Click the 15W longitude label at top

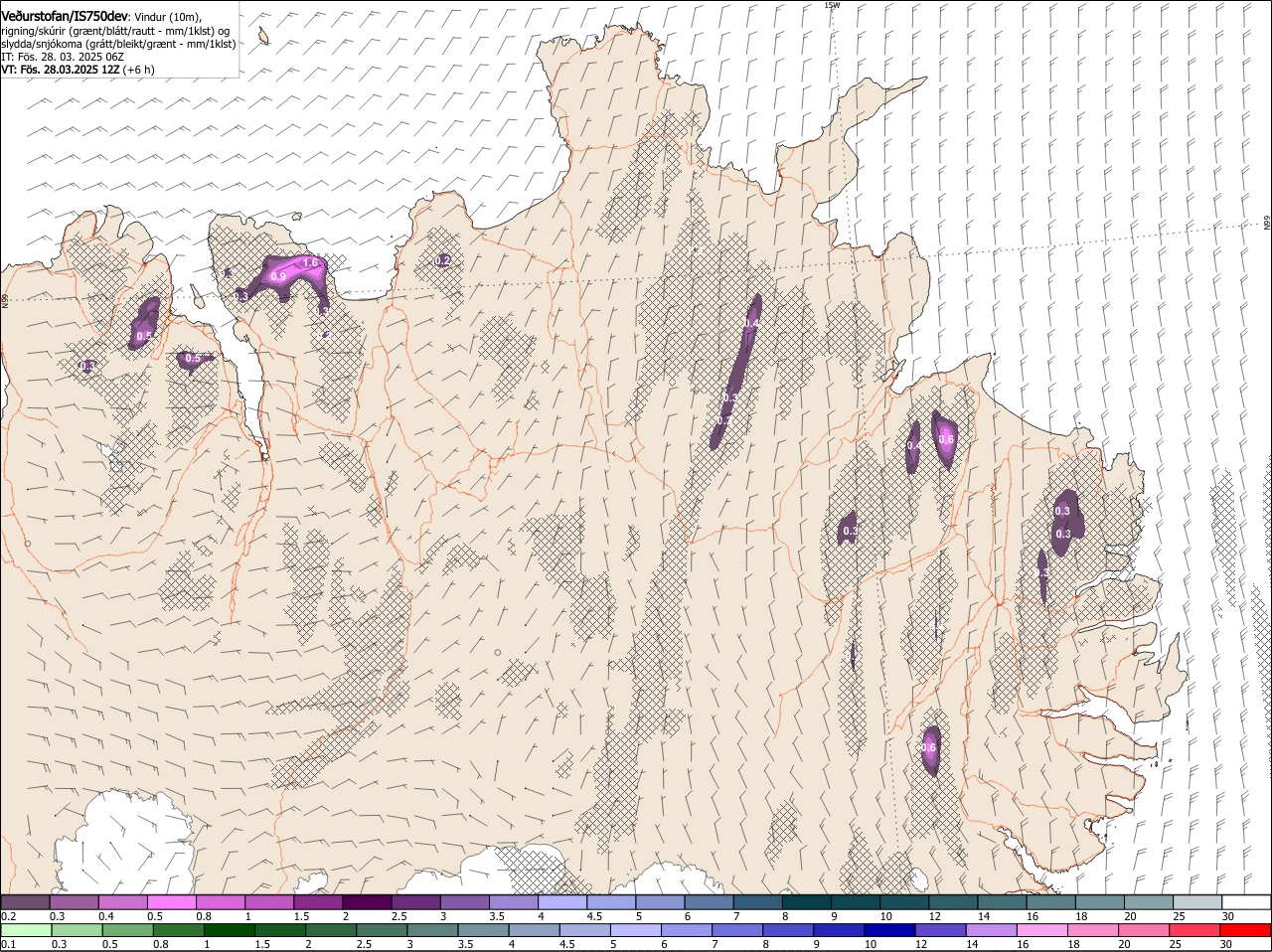(x=832, y=5)
